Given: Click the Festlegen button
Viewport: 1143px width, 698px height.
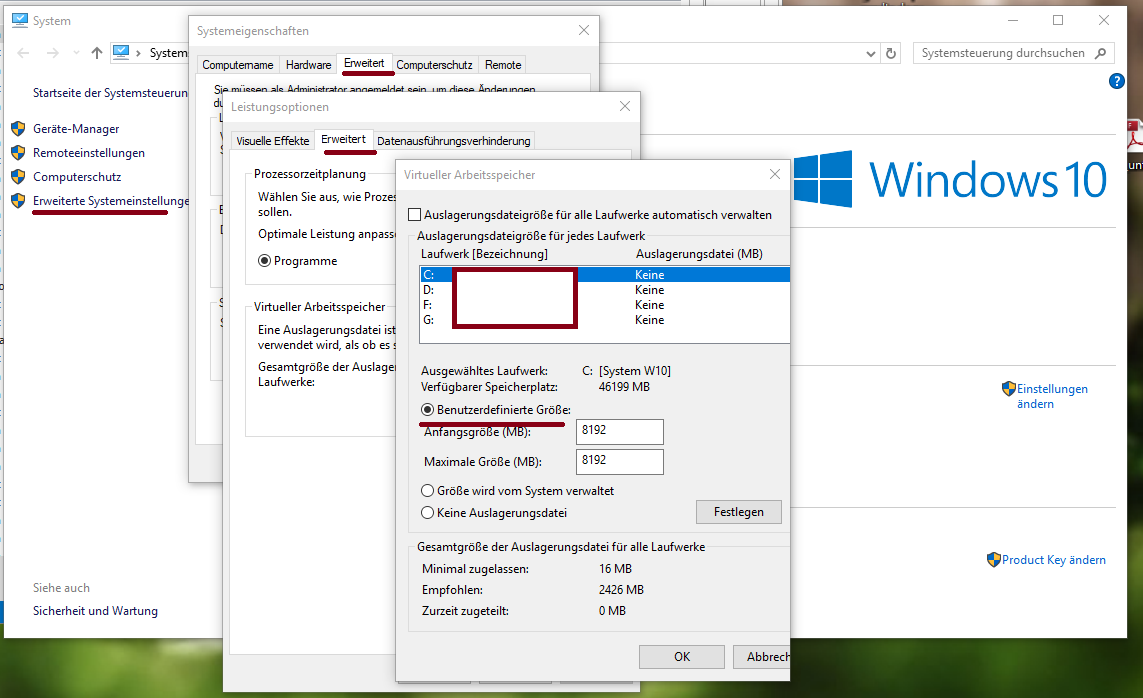Looking at the screenshot, I should pyautogui.click(x=738, y=512).
